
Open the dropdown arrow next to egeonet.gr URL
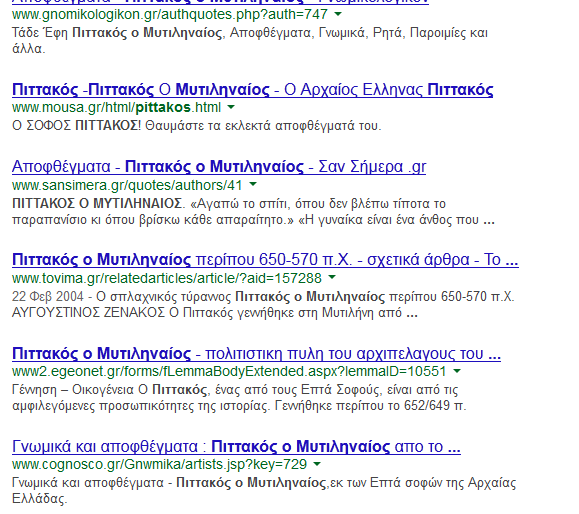tap(457, 371)
